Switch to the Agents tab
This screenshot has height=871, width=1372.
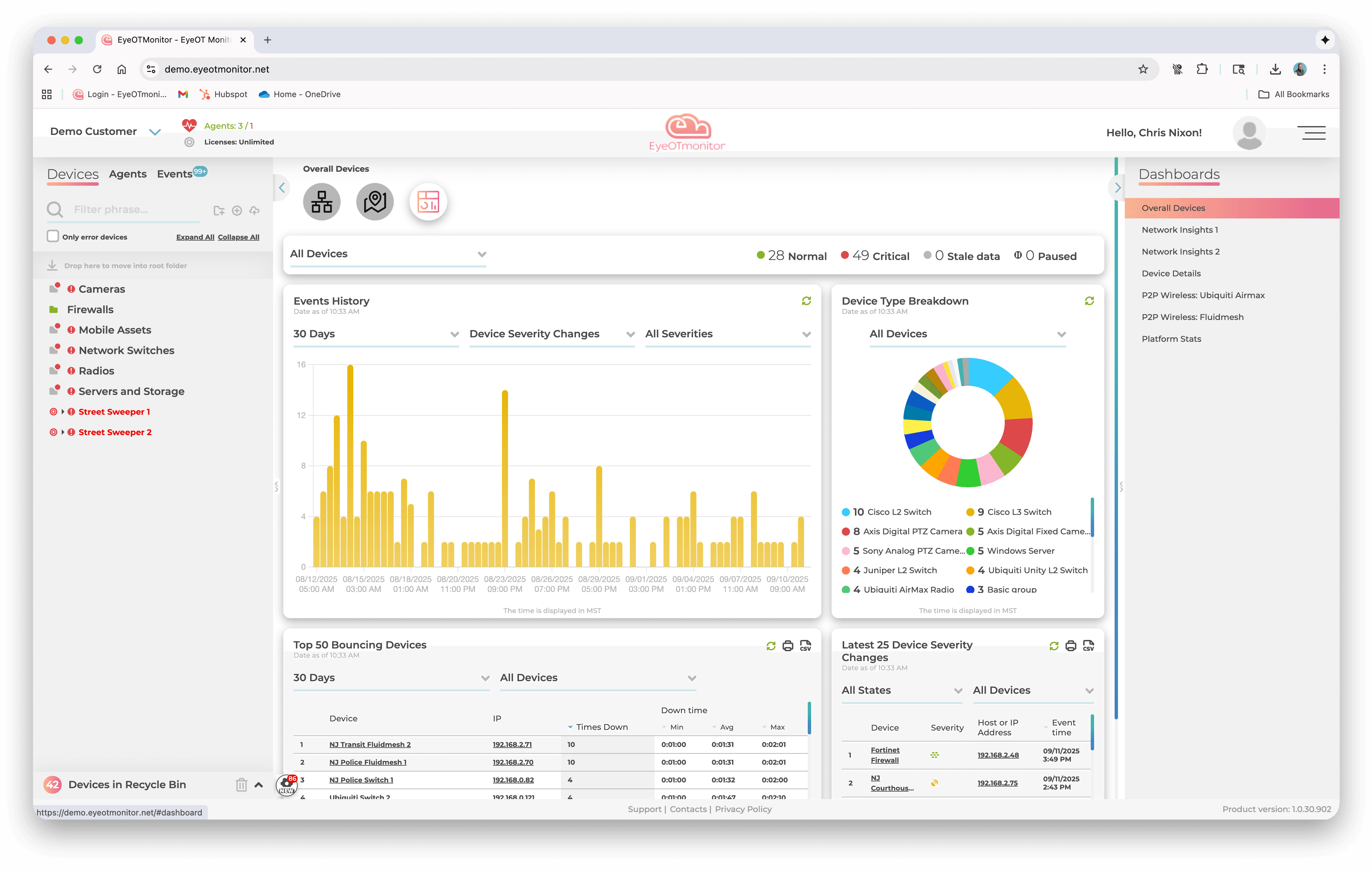click(128, 174)
